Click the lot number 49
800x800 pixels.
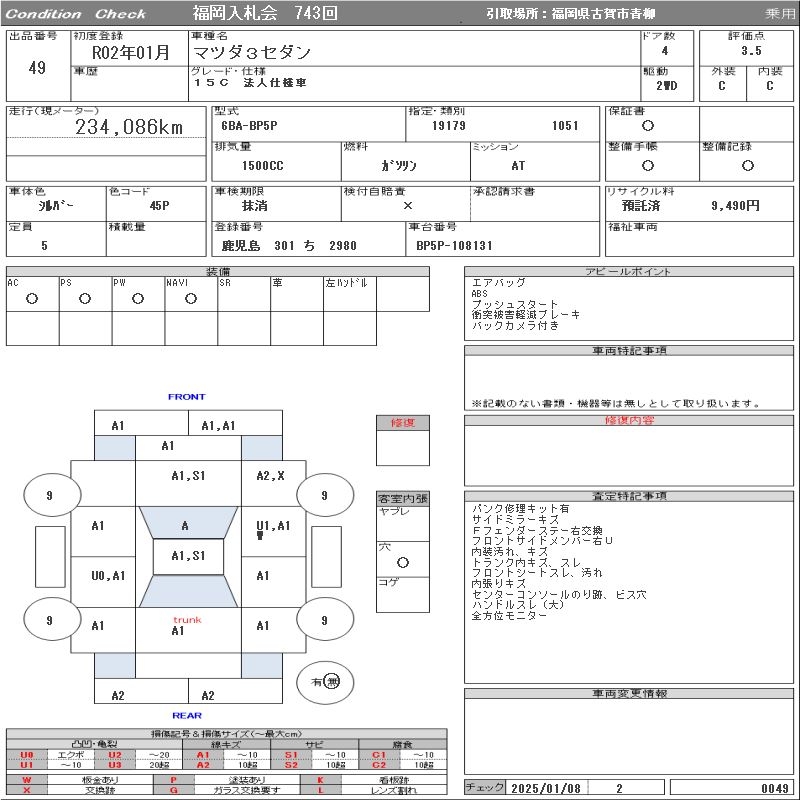coord(37,67)
